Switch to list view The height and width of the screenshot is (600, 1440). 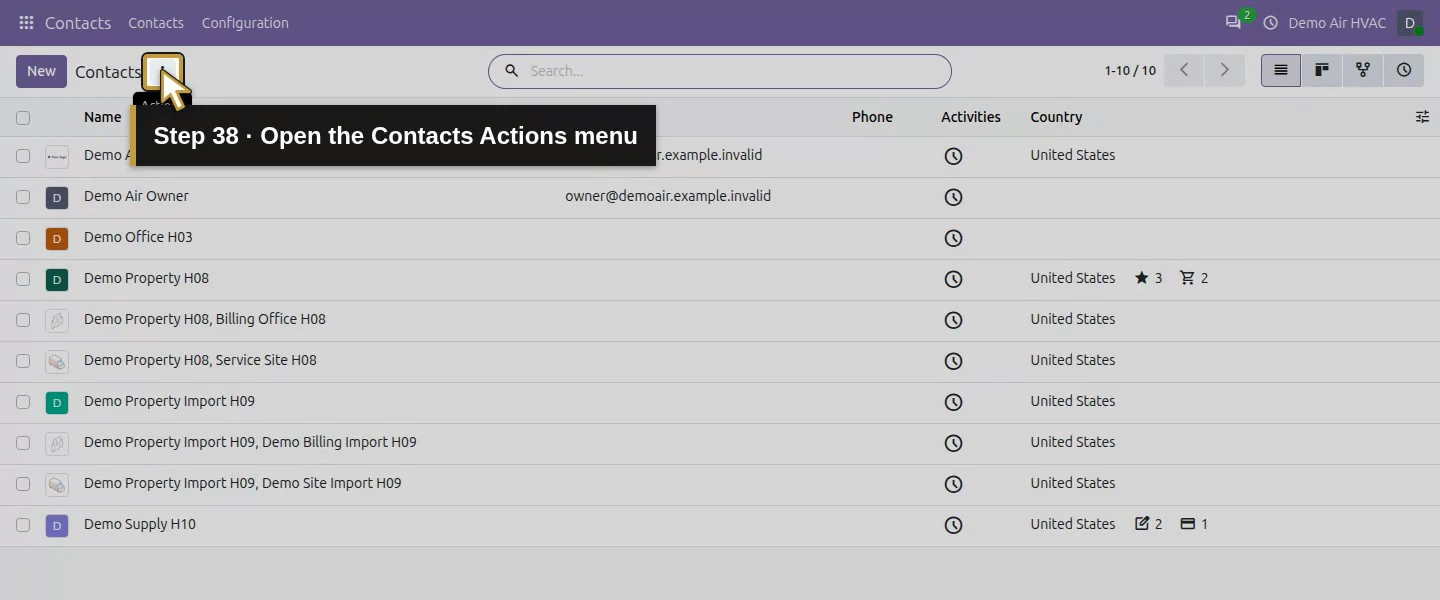[x=1281, y=70]
